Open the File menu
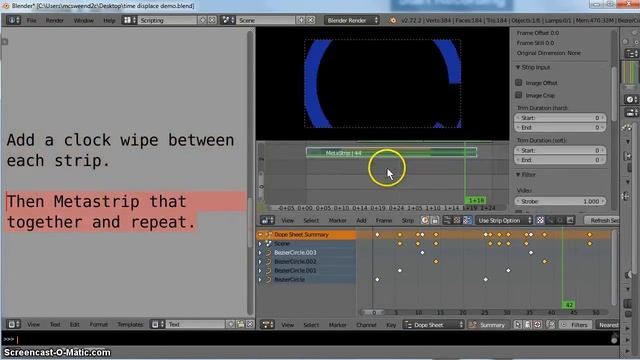Screen dimensions: 640x360 click(31, 20)
